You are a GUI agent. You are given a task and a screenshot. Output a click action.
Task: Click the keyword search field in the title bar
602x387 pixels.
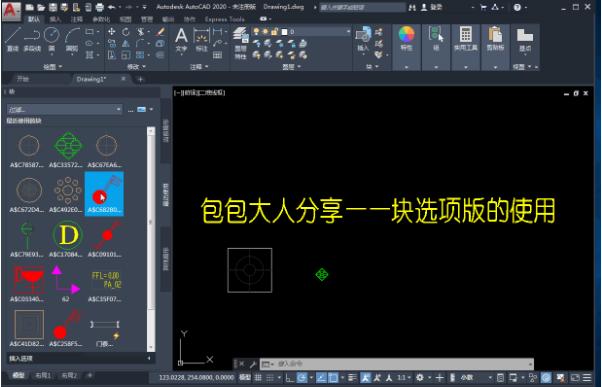(x=362, y=7)
